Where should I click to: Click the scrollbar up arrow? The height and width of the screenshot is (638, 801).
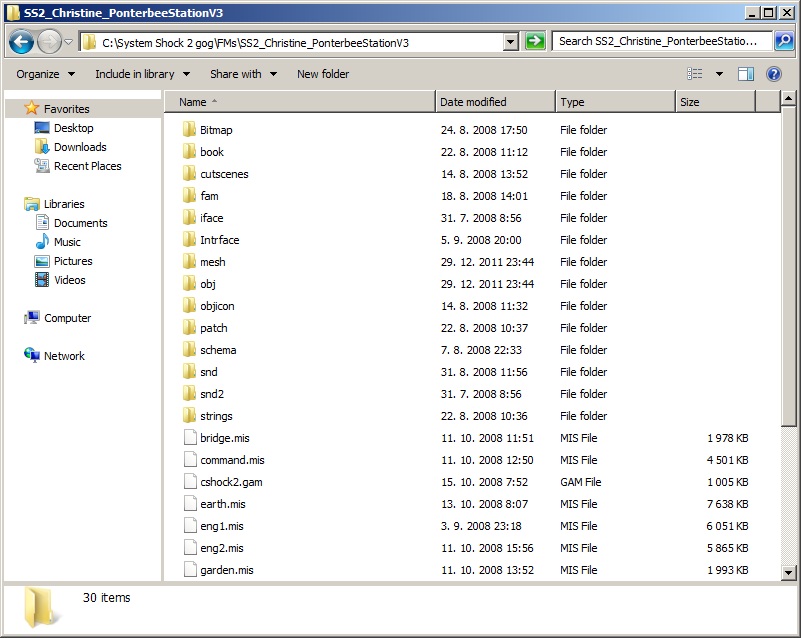(x=788, y=98)
